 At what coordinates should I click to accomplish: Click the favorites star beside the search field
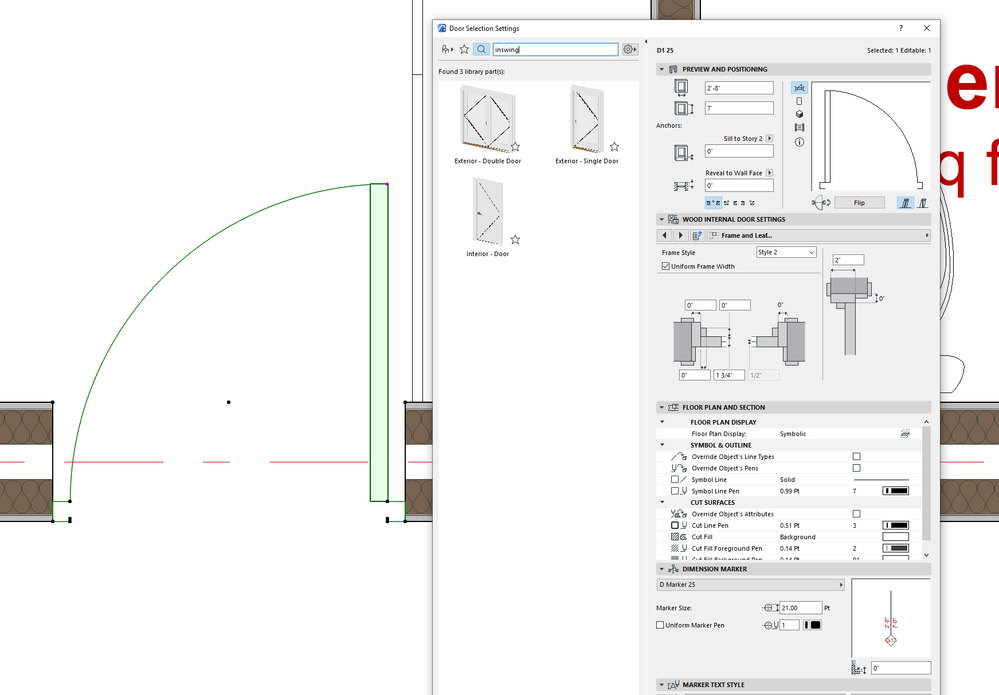(x=464, y=48)
